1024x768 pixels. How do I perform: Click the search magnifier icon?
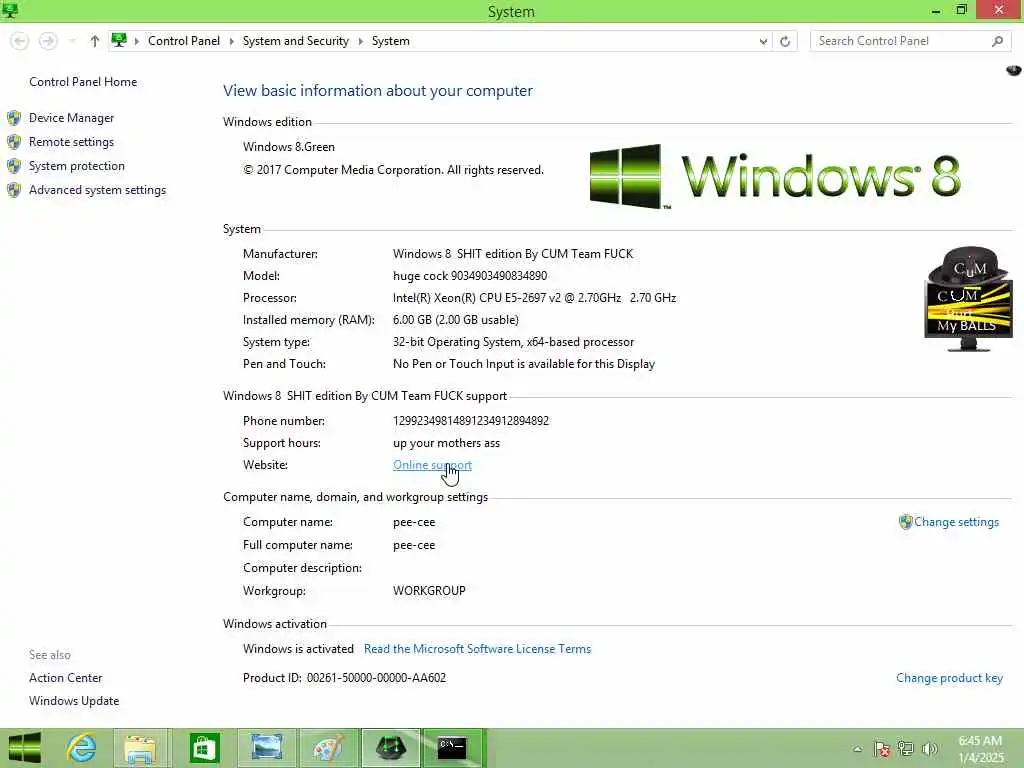point(997,41)
